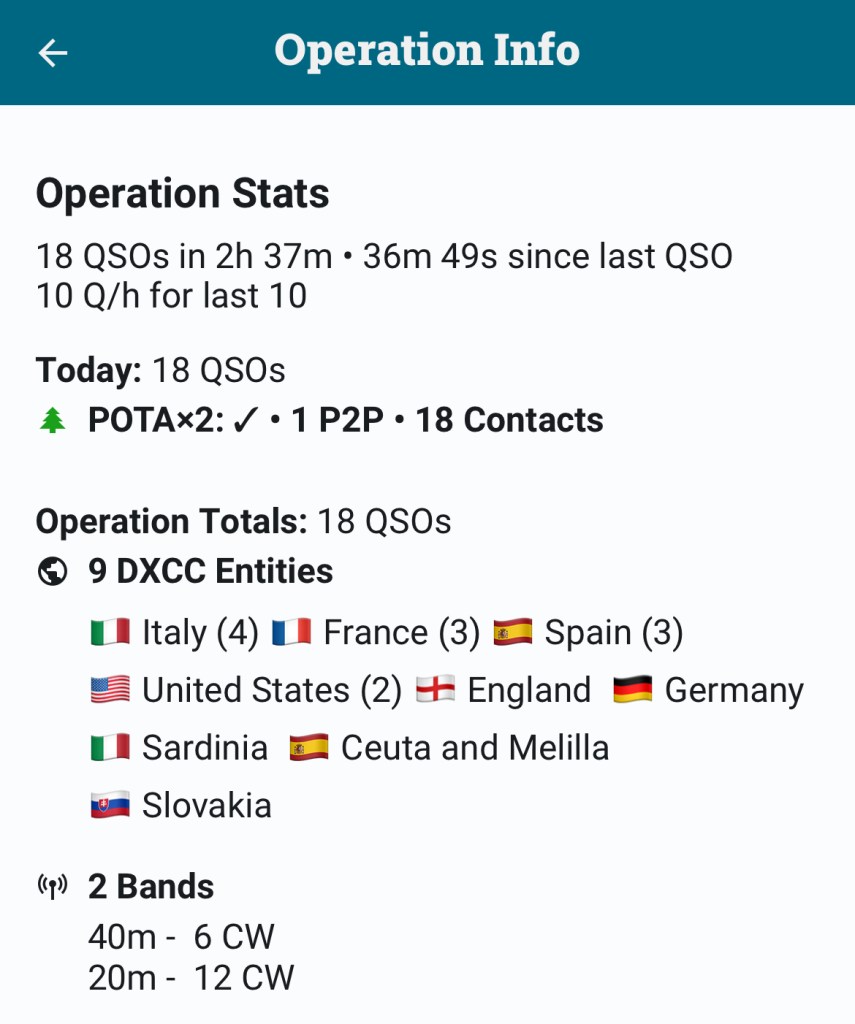Image resolution: width=855 pixels, height=1024 pixels.
Task: Tap the 40m - 6 CW line
Action: coord(181,937)
